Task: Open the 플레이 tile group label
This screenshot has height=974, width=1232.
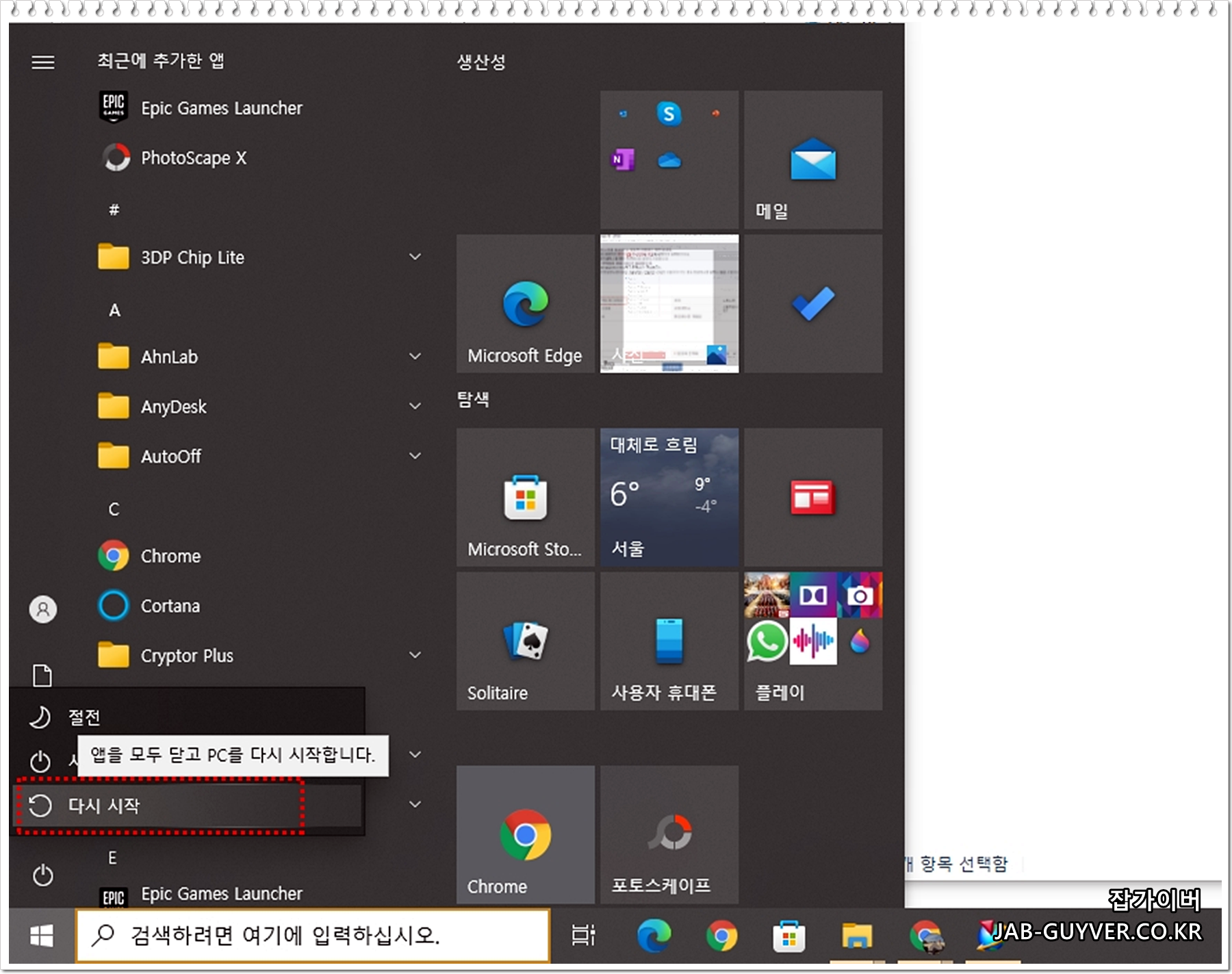Action: click(780, 692)
